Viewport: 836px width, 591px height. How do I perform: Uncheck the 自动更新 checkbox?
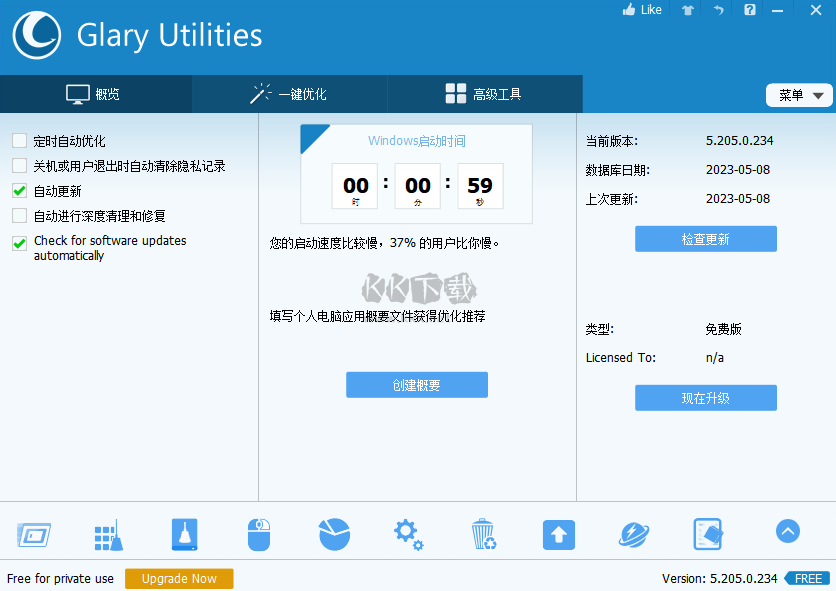pyautogui.click(x=20, y=191)
